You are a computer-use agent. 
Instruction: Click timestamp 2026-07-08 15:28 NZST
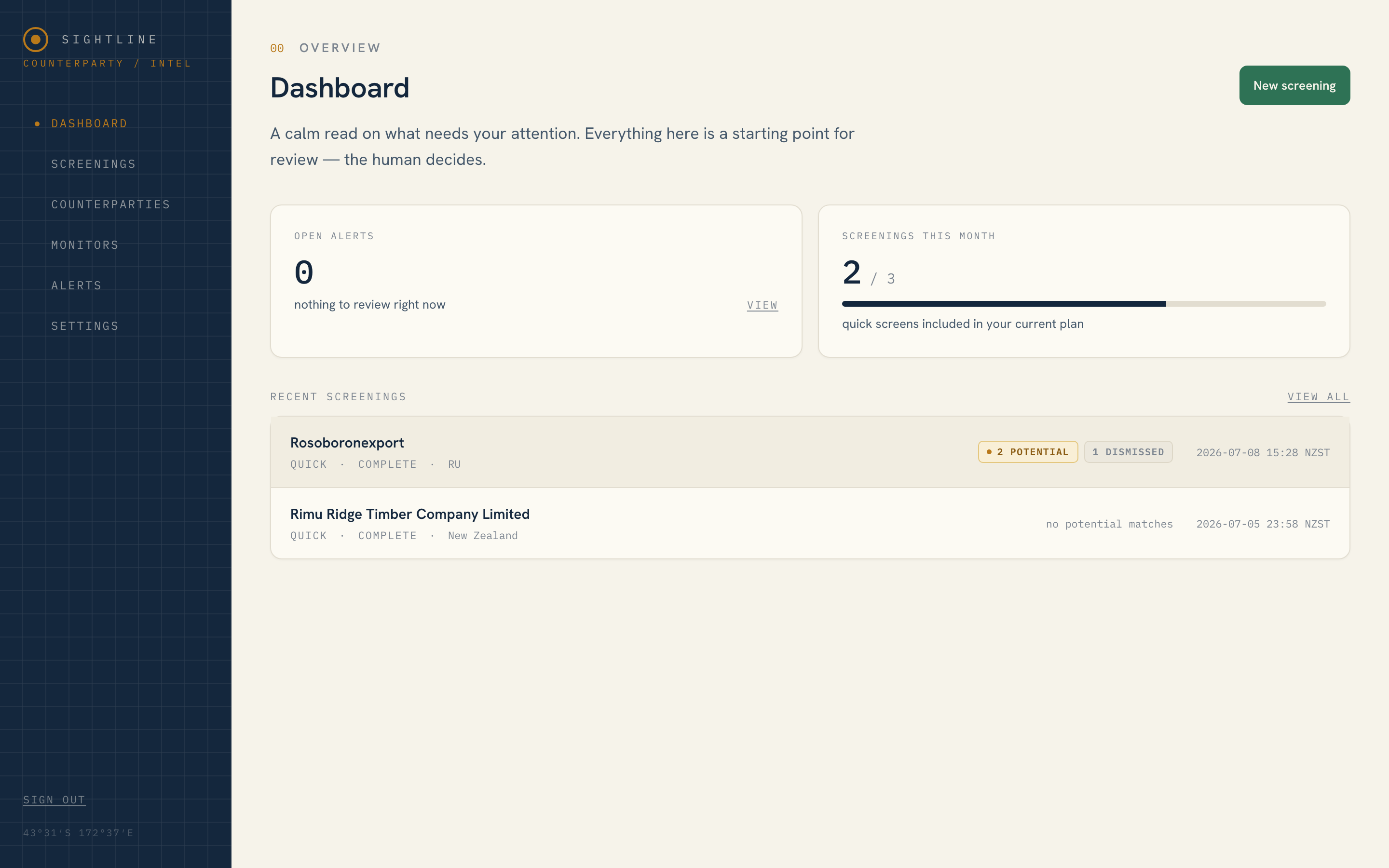1263,453
